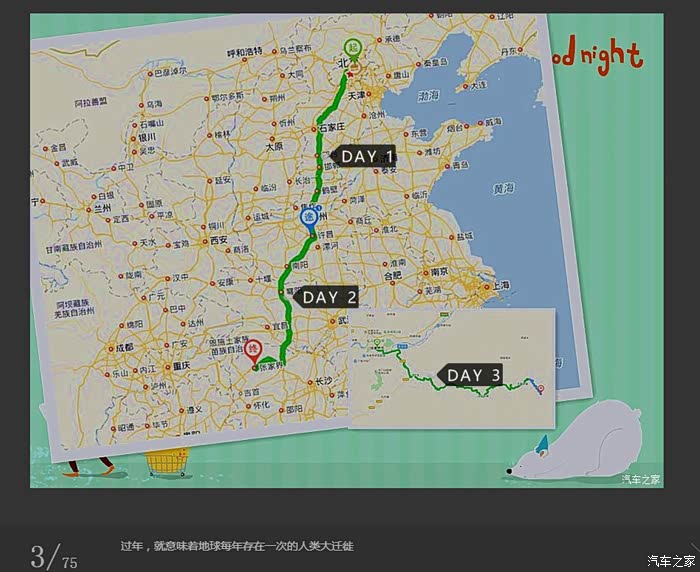Click the 合肥 city label

coord(393,276)
